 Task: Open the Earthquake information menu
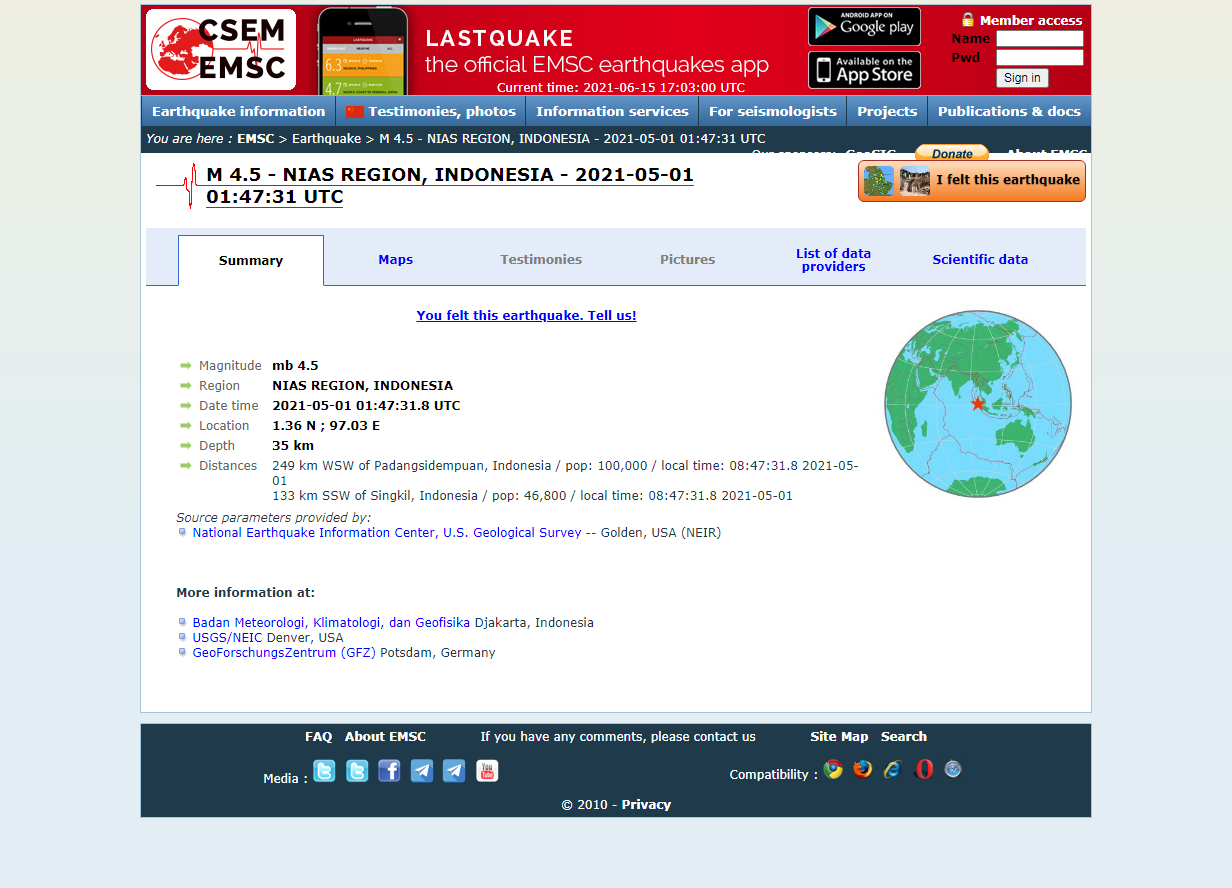tap(238, 111)
